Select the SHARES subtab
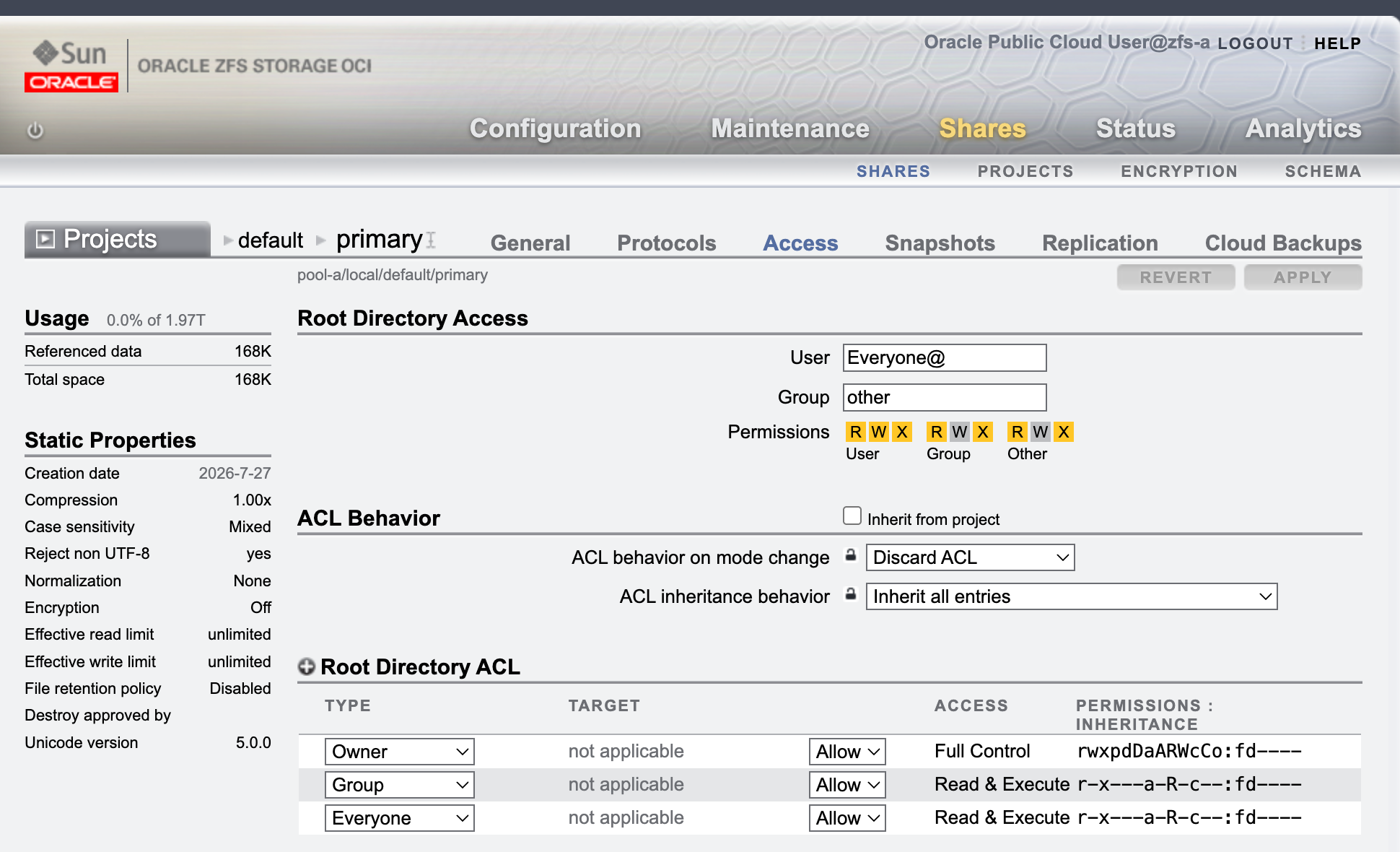The height and width of the screenshot is (852, 1400). [893, 171]
